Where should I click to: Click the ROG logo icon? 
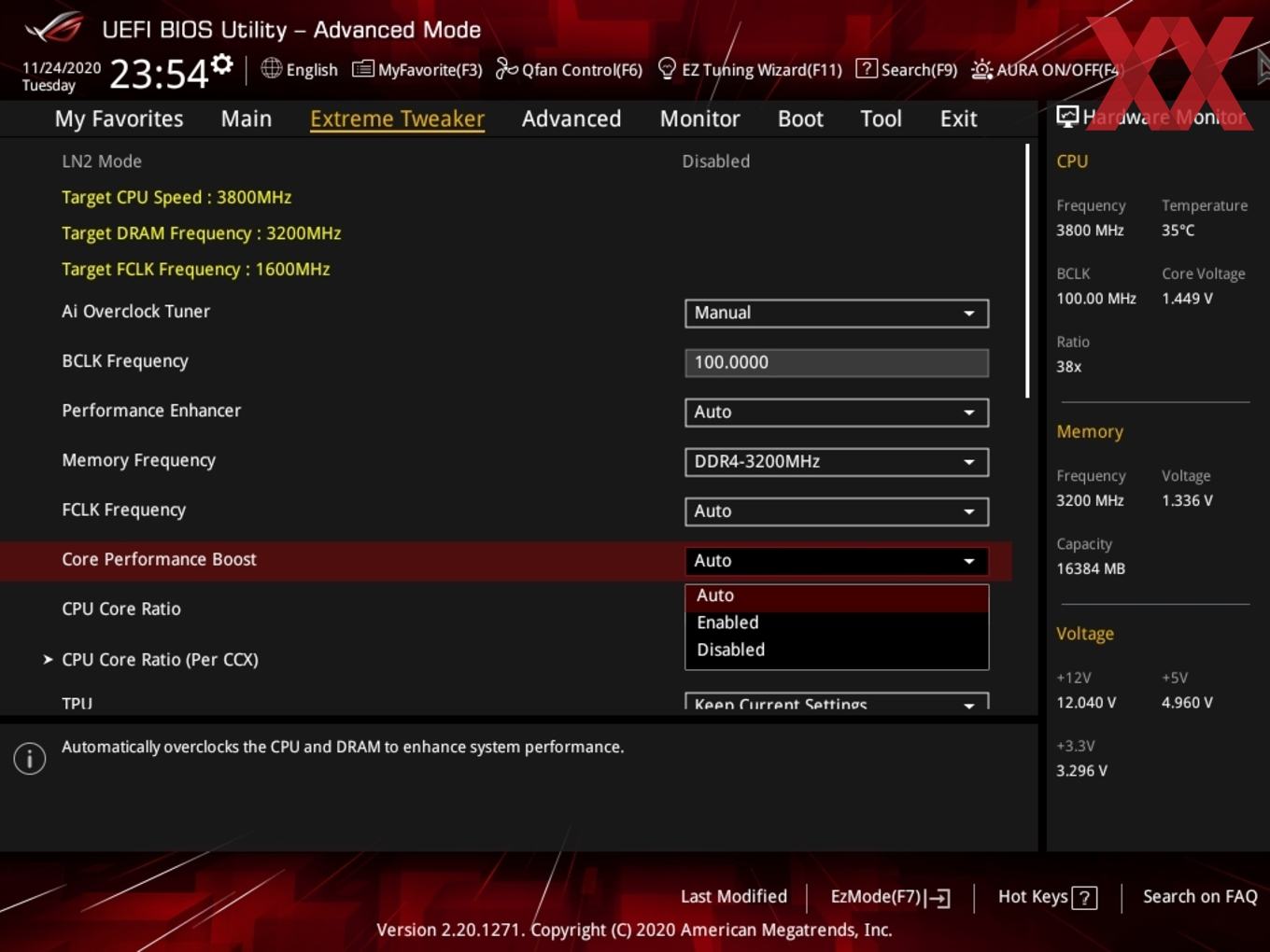coord(54,28)
